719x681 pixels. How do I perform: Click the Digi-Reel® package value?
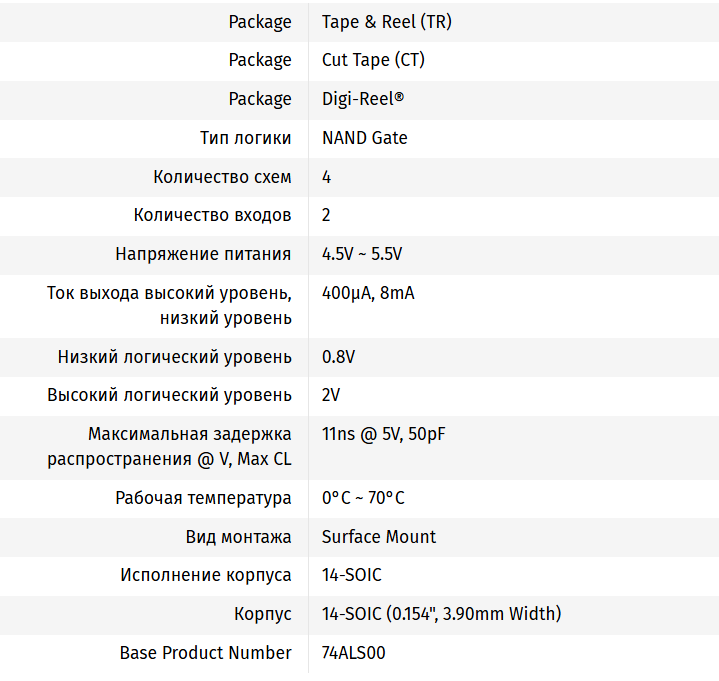point(364,99)
